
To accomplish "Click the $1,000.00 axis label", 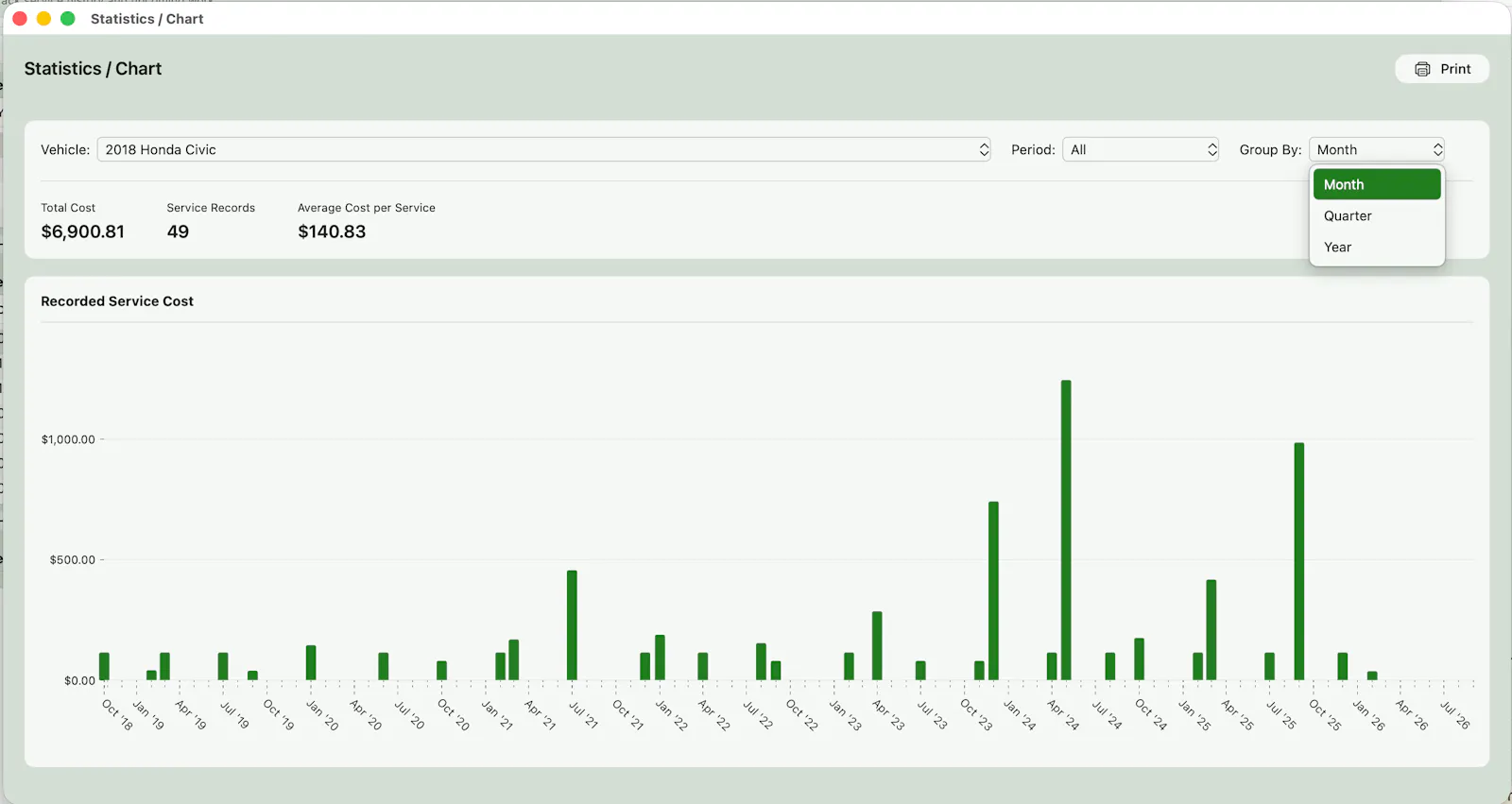I will point(68,439).
